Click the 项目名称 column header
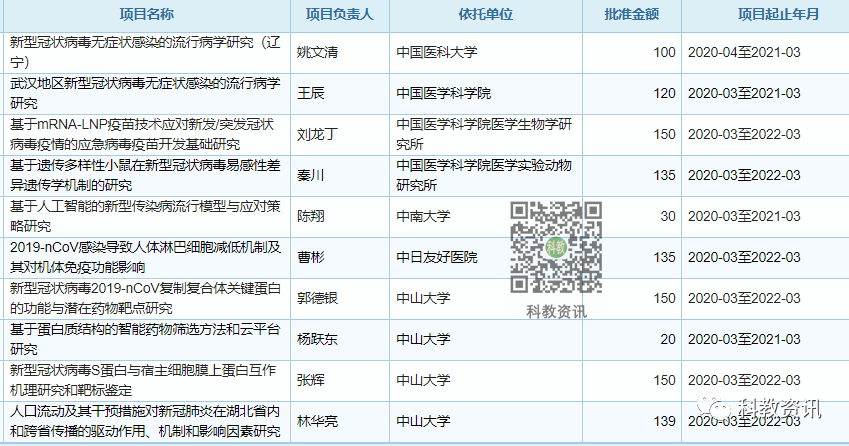849x446 pixels. point(146,15)
